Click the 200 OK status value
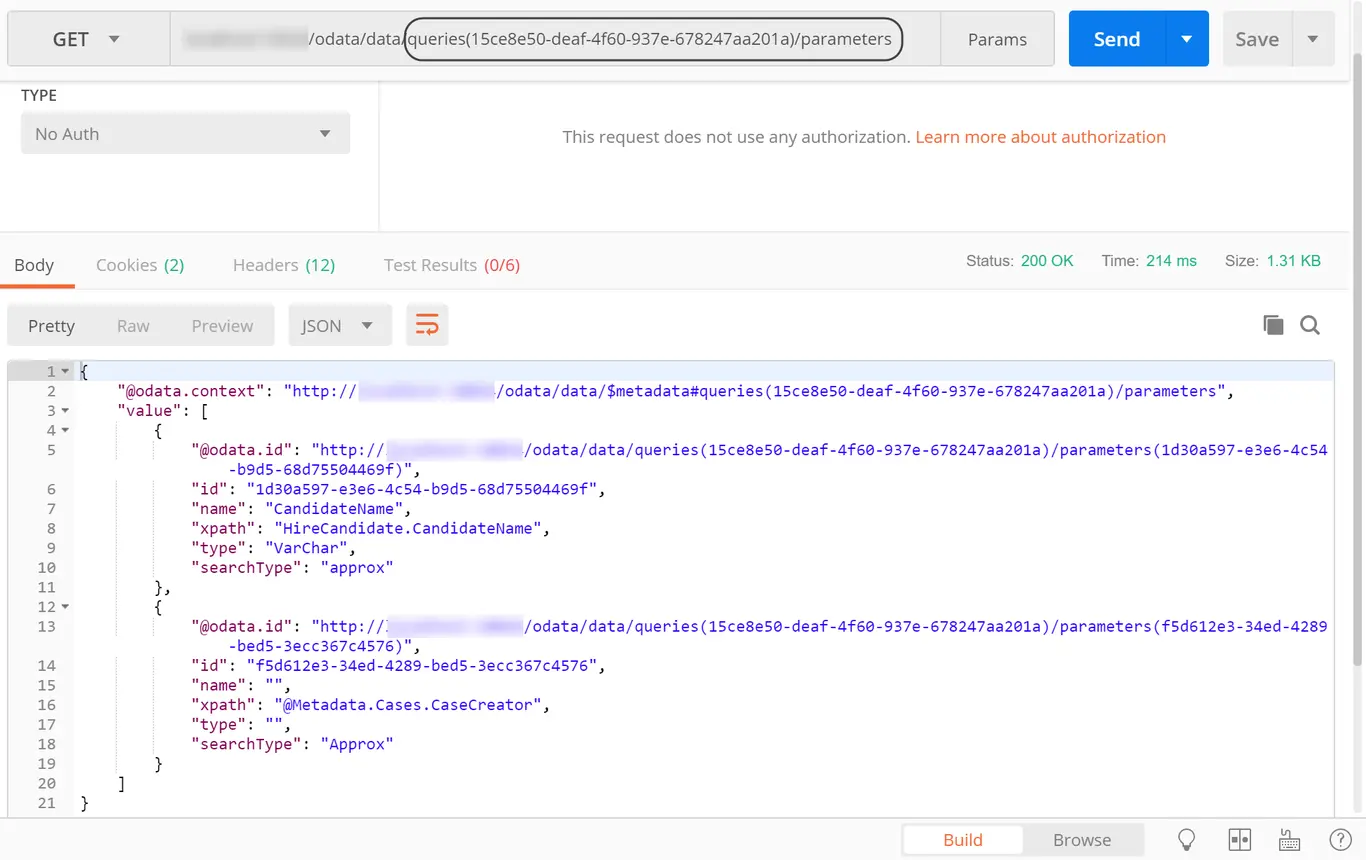Screen dimensions: 1366x860 [x=1047, y=261]
